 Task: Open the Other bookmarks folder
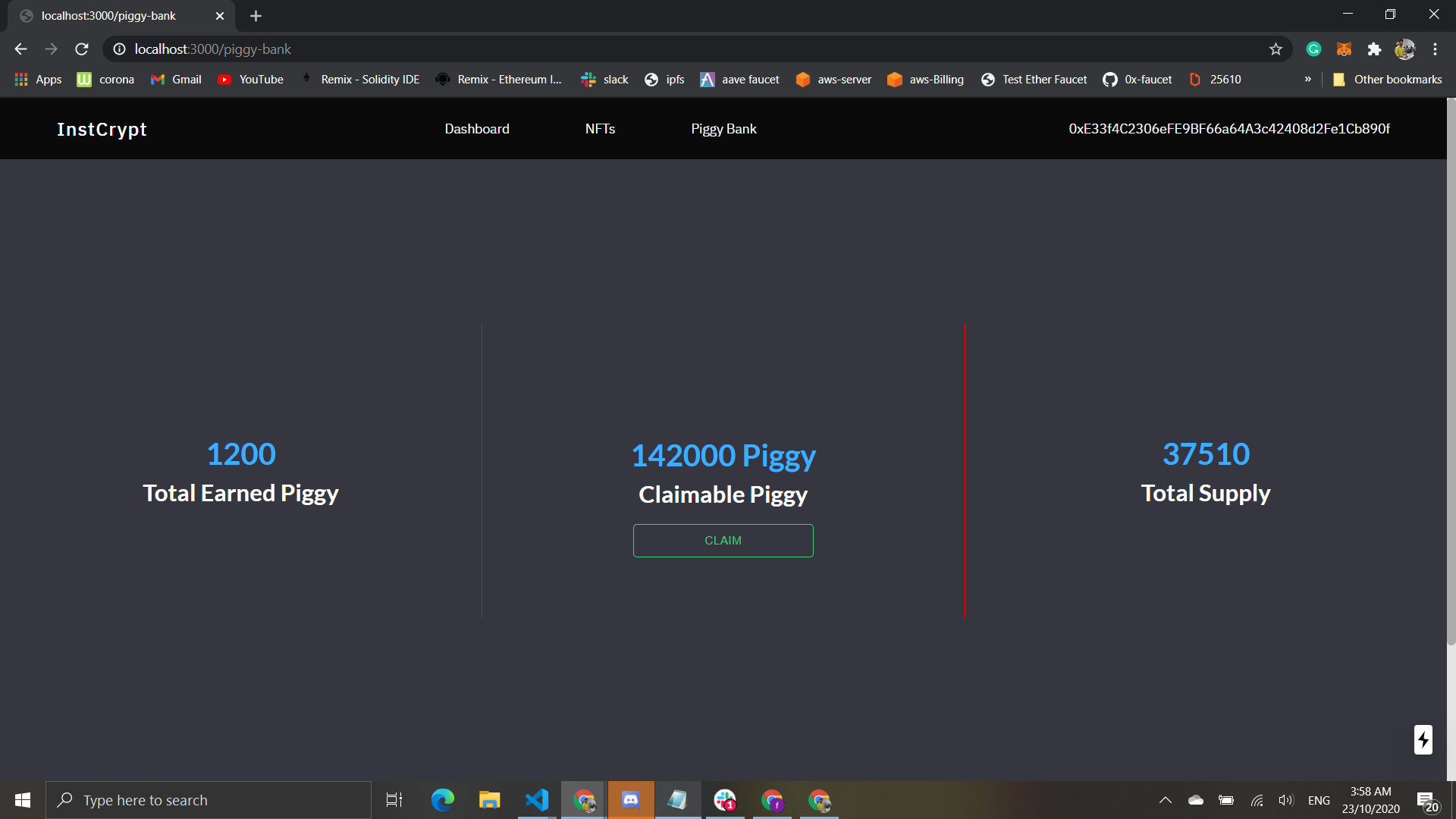tap(1387, 80)
